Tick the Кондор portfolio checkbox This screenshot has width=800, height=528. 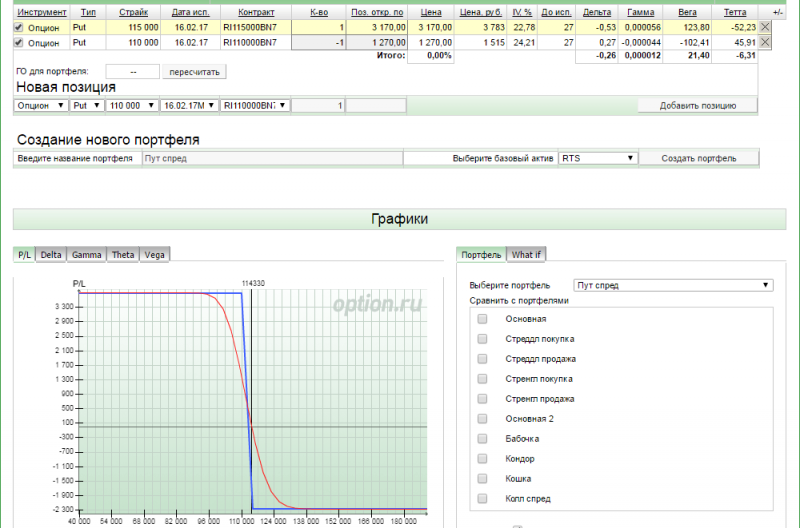pos(482,459)
